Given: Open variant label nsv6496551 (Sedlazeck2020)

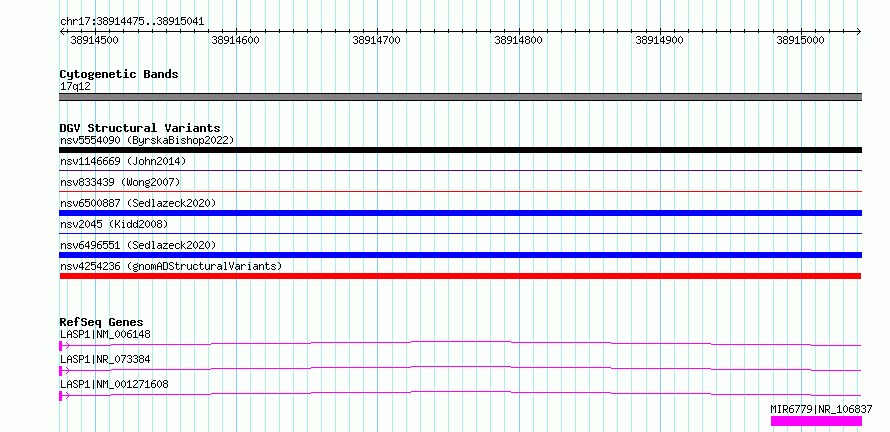Looking at the screenshot, I should click(x=138, y=245).
